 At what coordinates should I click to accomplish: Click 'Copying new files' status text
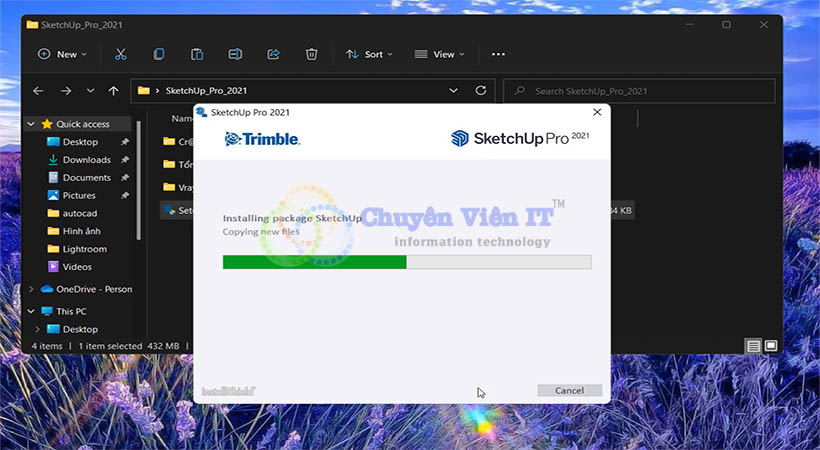tap(261, 232)
